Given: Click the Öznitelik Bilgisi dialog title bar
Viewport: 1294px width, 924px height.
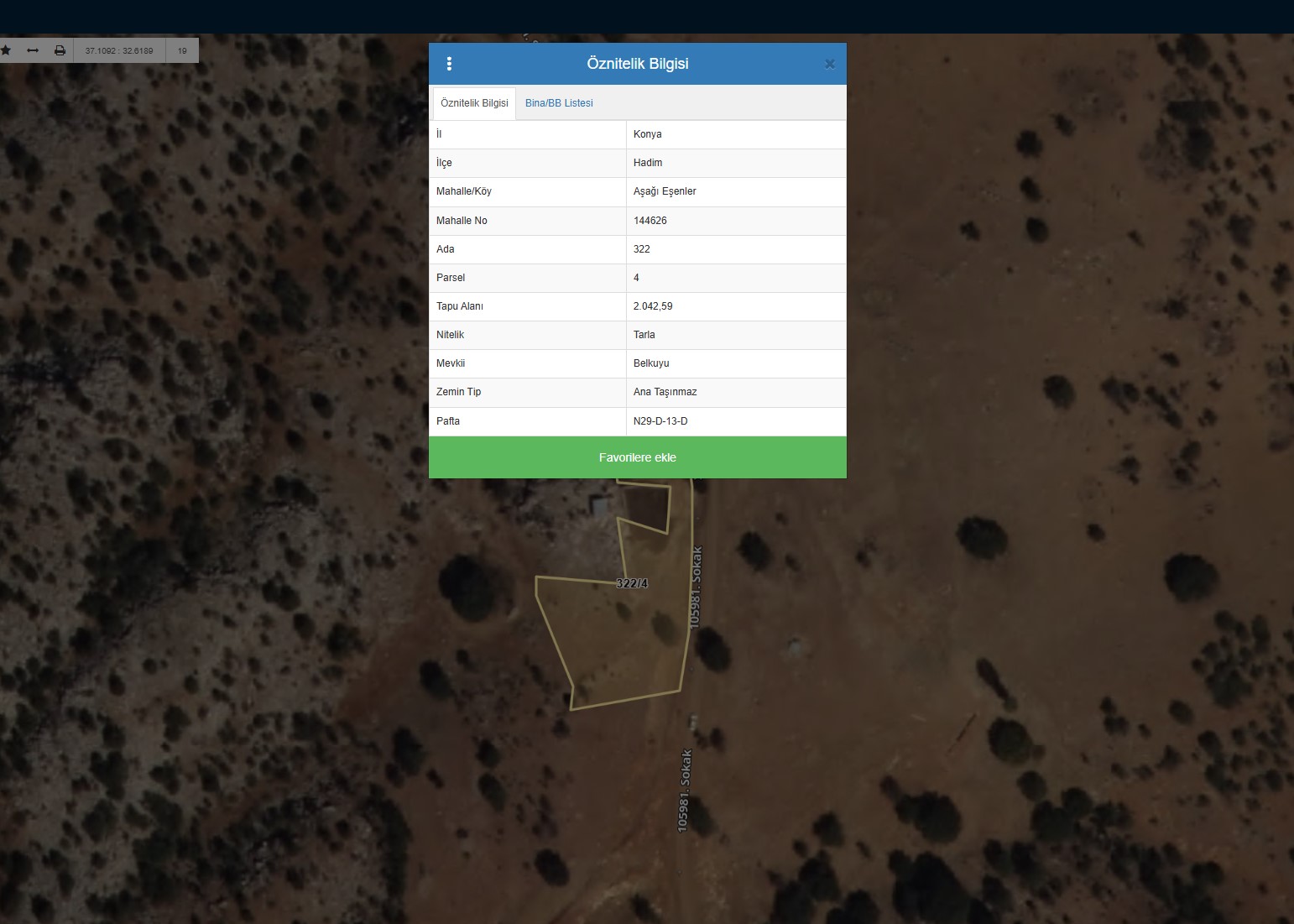Looking at the screenshot, I should pos(637,64).
